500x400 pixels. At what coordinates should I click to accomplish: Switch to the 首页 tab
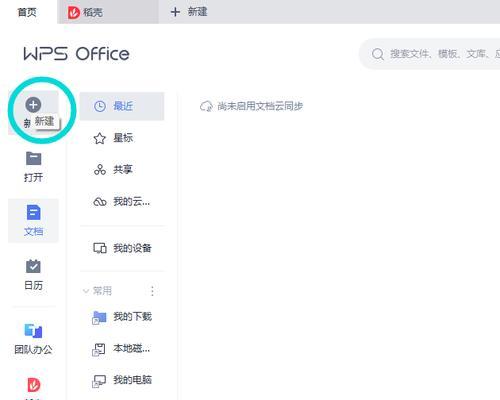point(27,12)
